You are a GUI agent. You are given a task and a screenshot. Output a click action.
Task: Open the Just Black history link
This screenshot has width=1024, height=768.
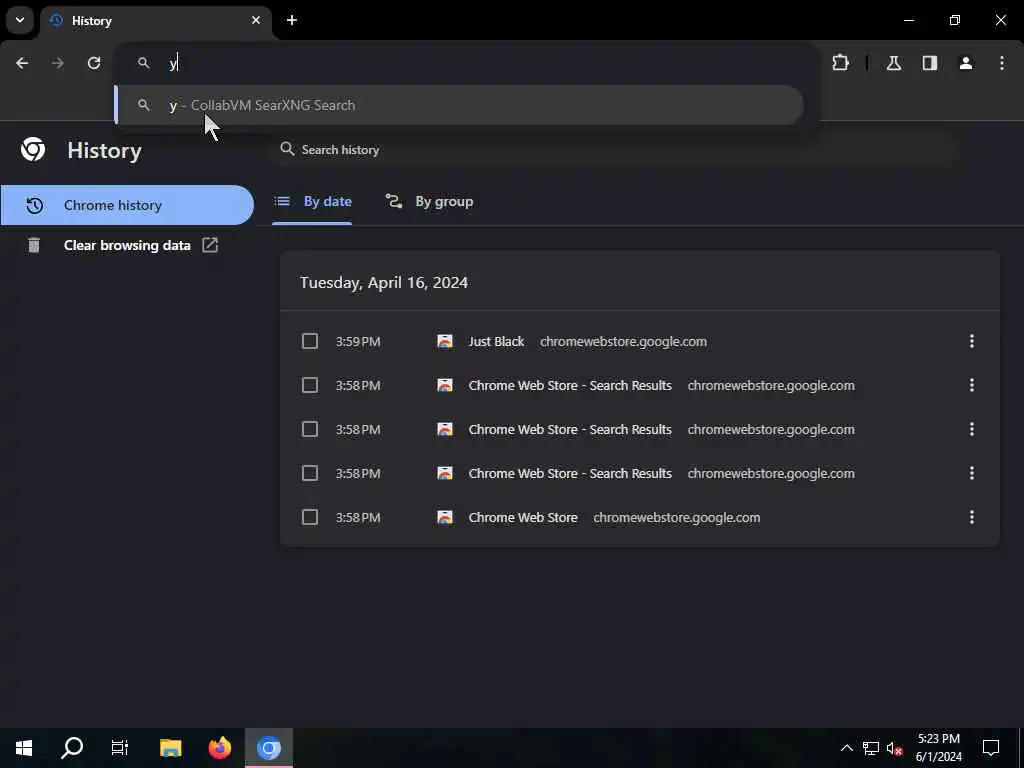pyautogui.click(x=496, y=342)
